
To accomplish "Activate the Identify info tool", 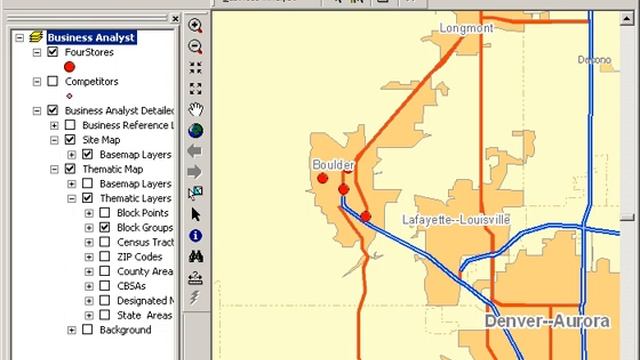I will point(196,236).
